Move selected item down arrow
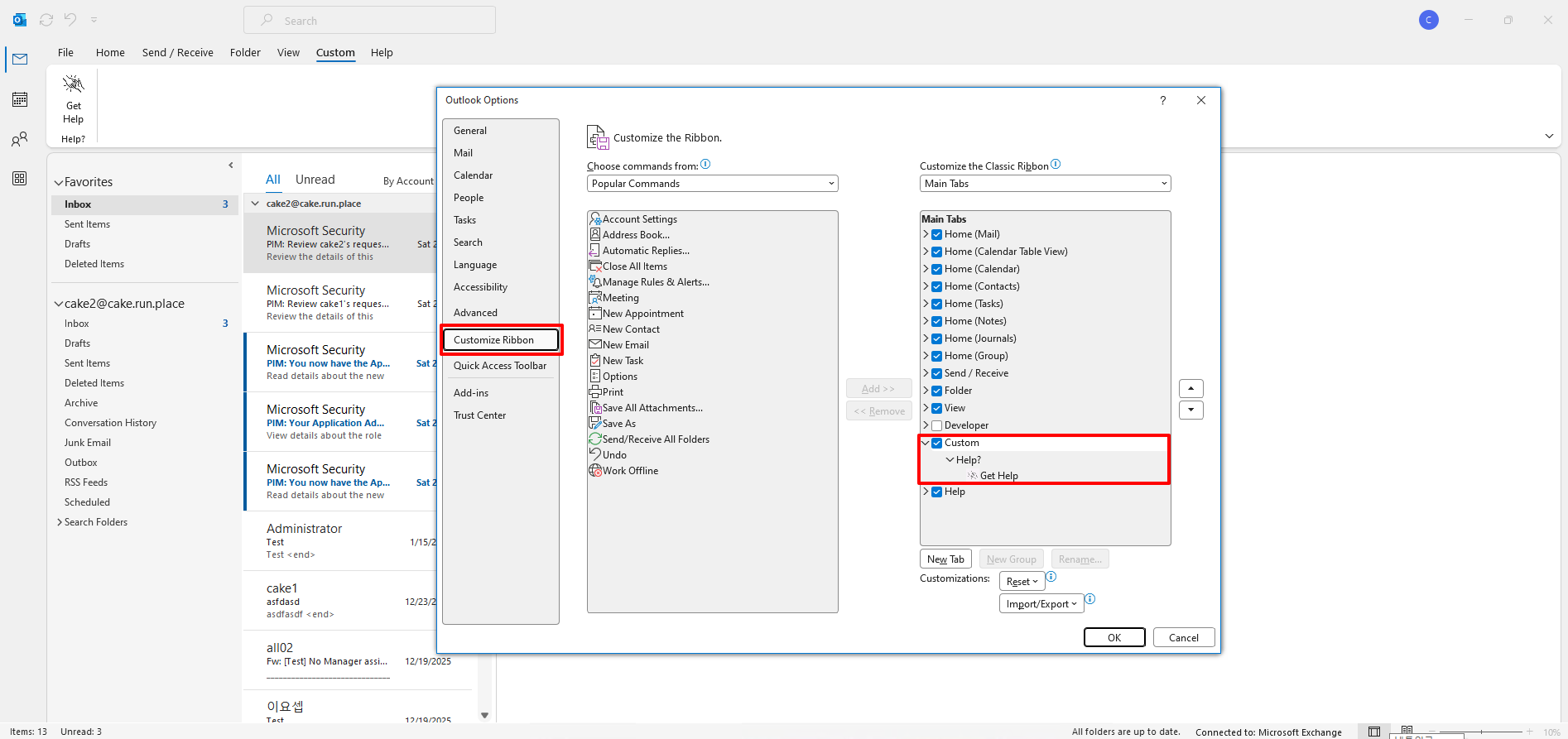1568x739 pixels. 1190,410
